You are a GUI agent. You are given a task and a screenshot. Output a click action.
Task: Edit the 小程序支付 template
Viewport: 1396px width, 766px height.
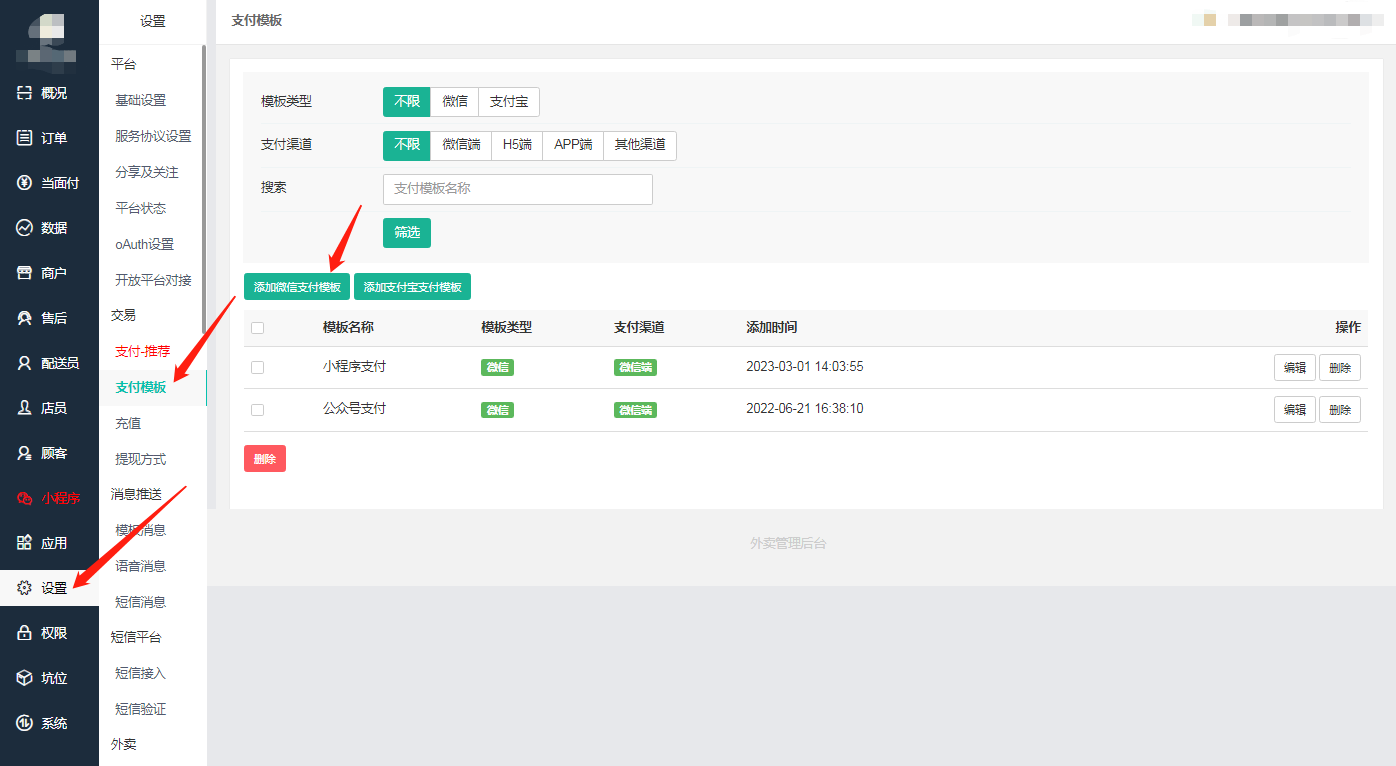pyautogui.click(x=1295, y=368)
